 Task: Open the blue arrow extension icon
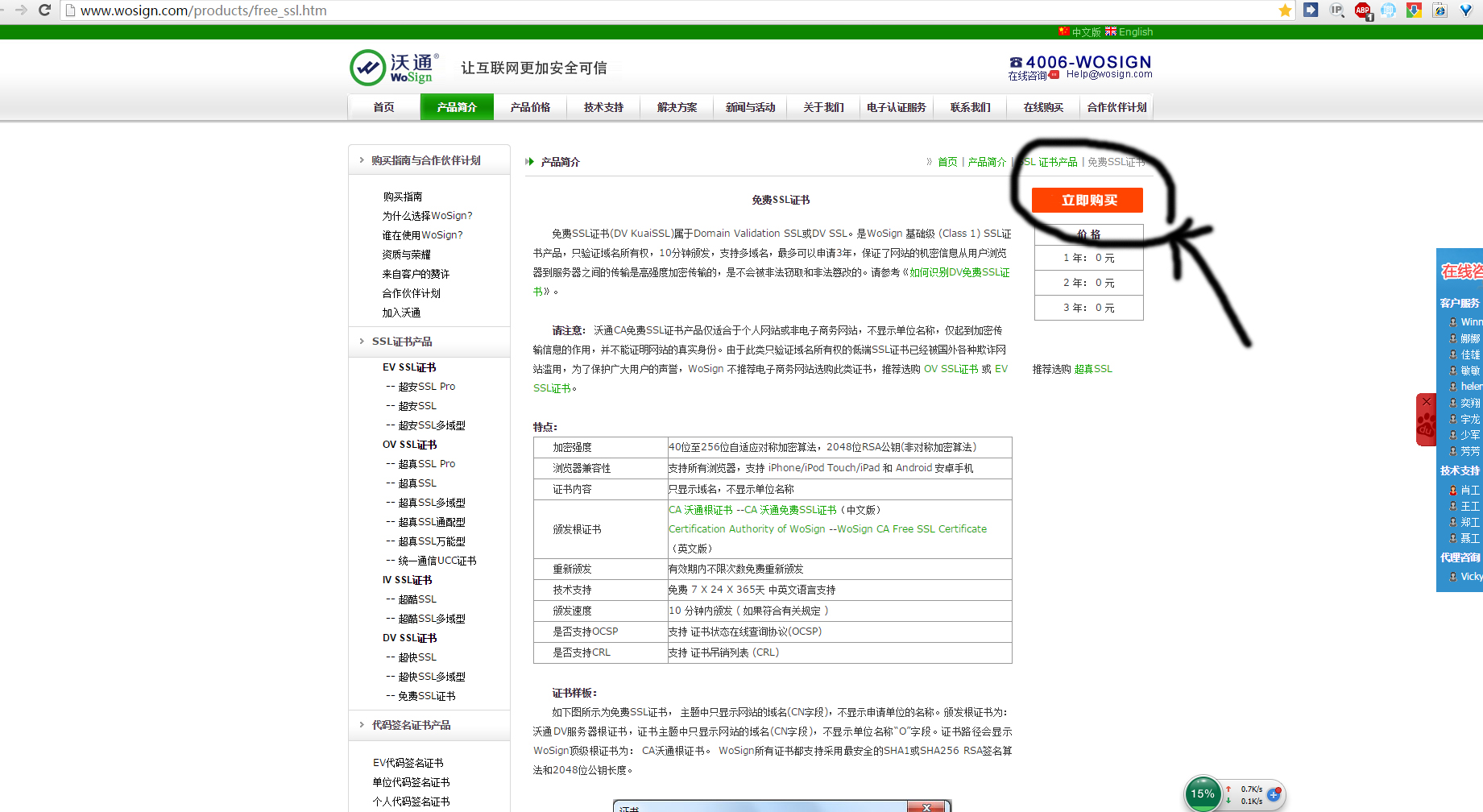[x=1311, y=10]
